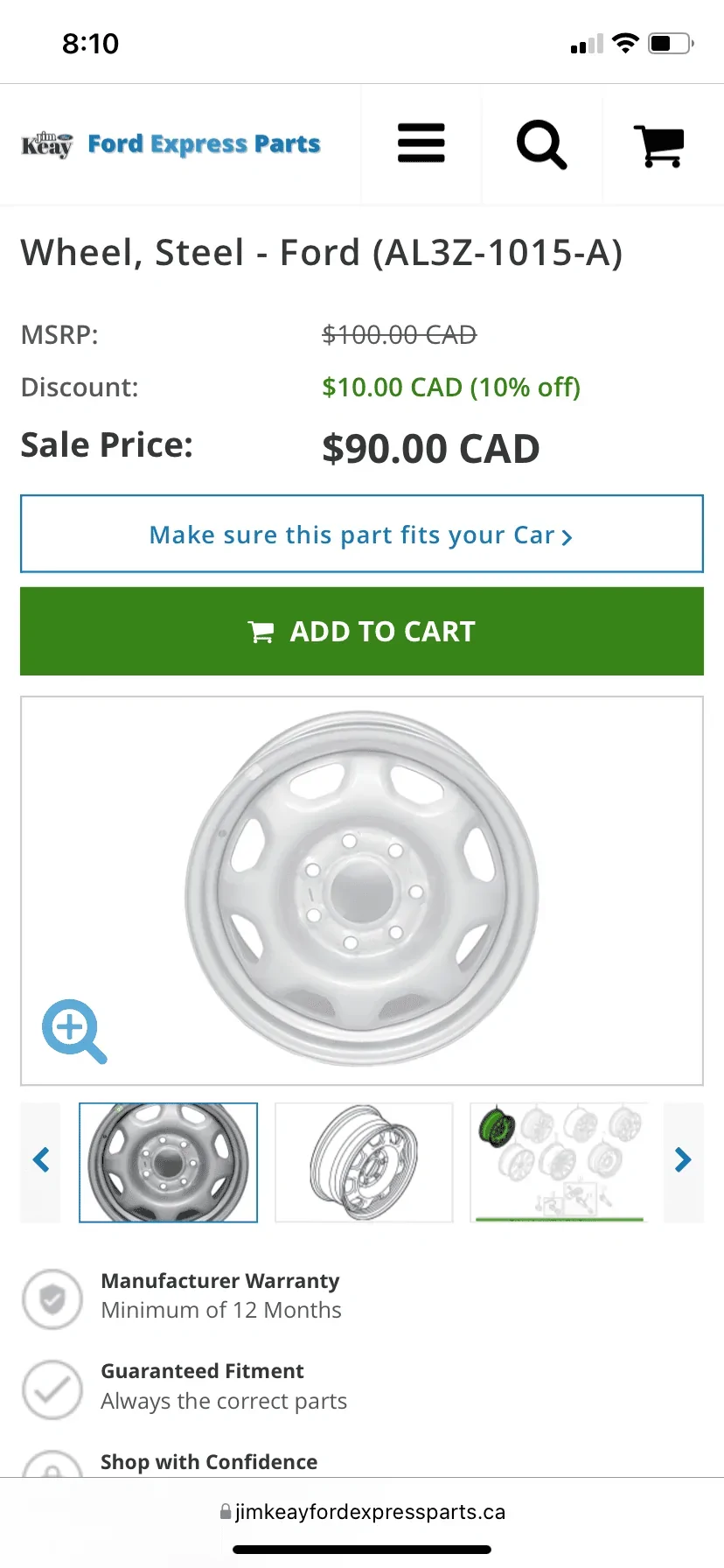
Task: Select the angled line-drawing wheel thumbnail
Action: [x=364, y=1162]
